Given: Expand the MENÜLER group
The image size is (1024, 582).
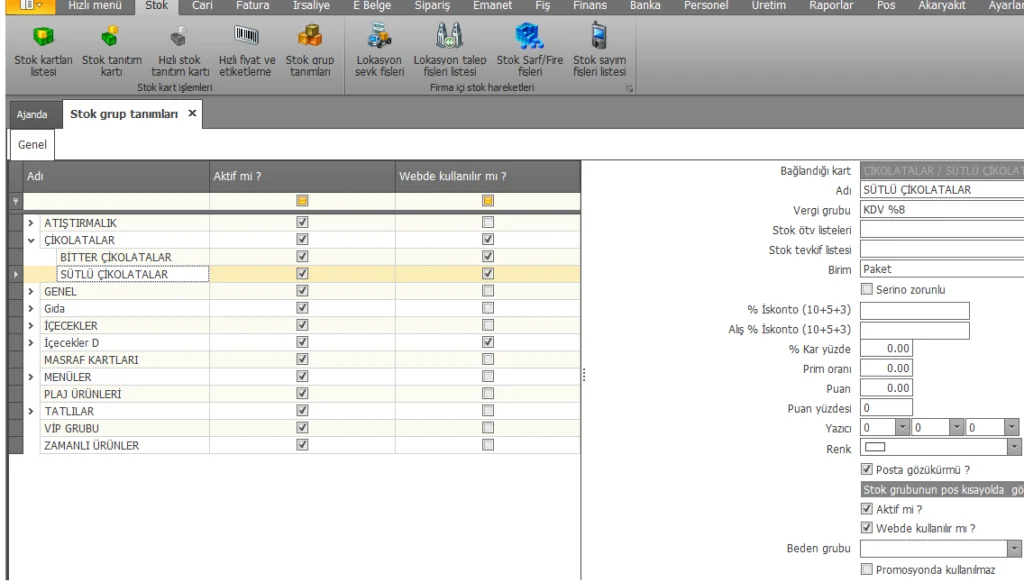Looking at the screenshot, I should 31,377.
